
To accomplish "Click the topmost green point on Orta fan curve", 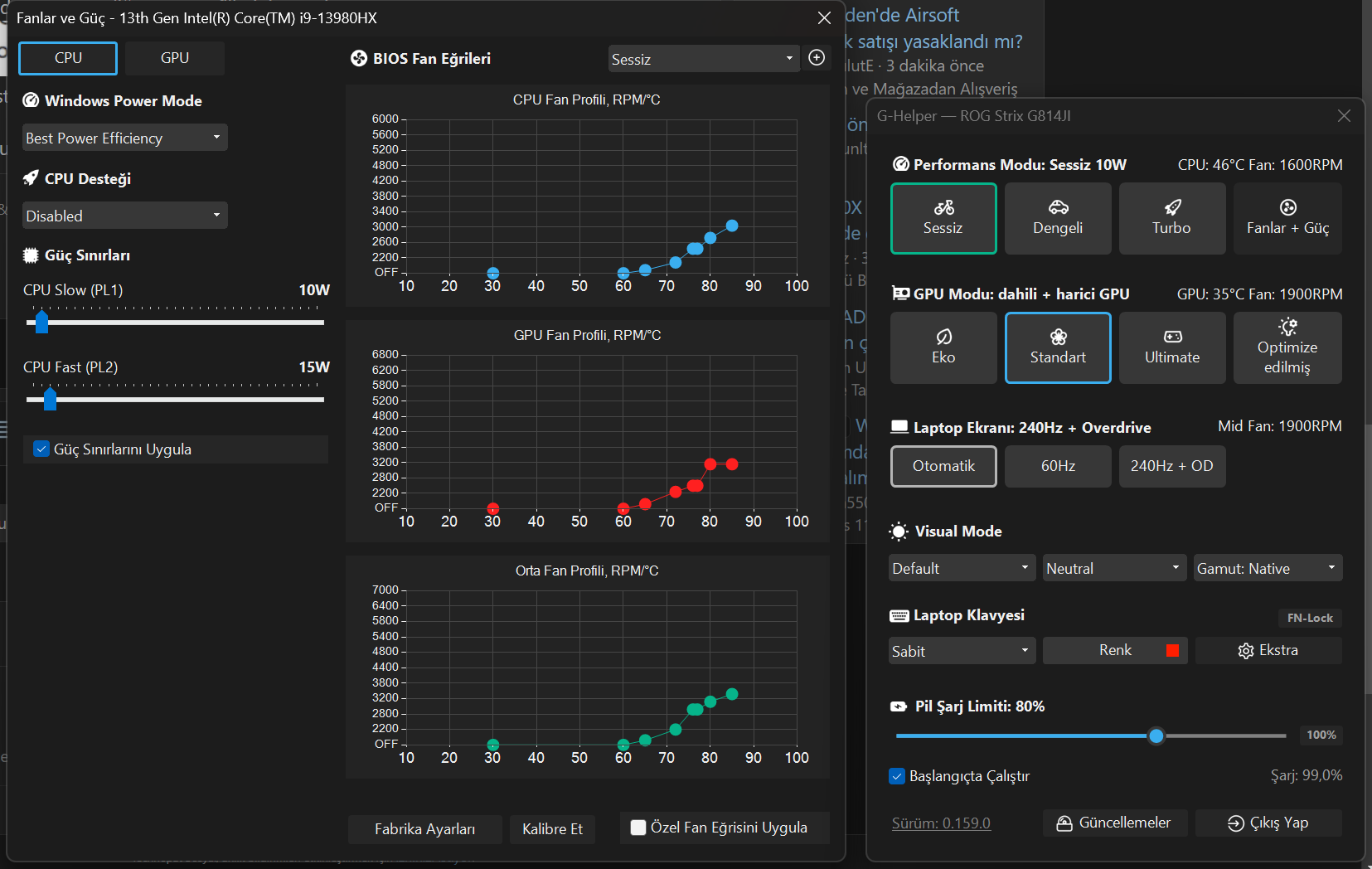I will coord(732,694).
